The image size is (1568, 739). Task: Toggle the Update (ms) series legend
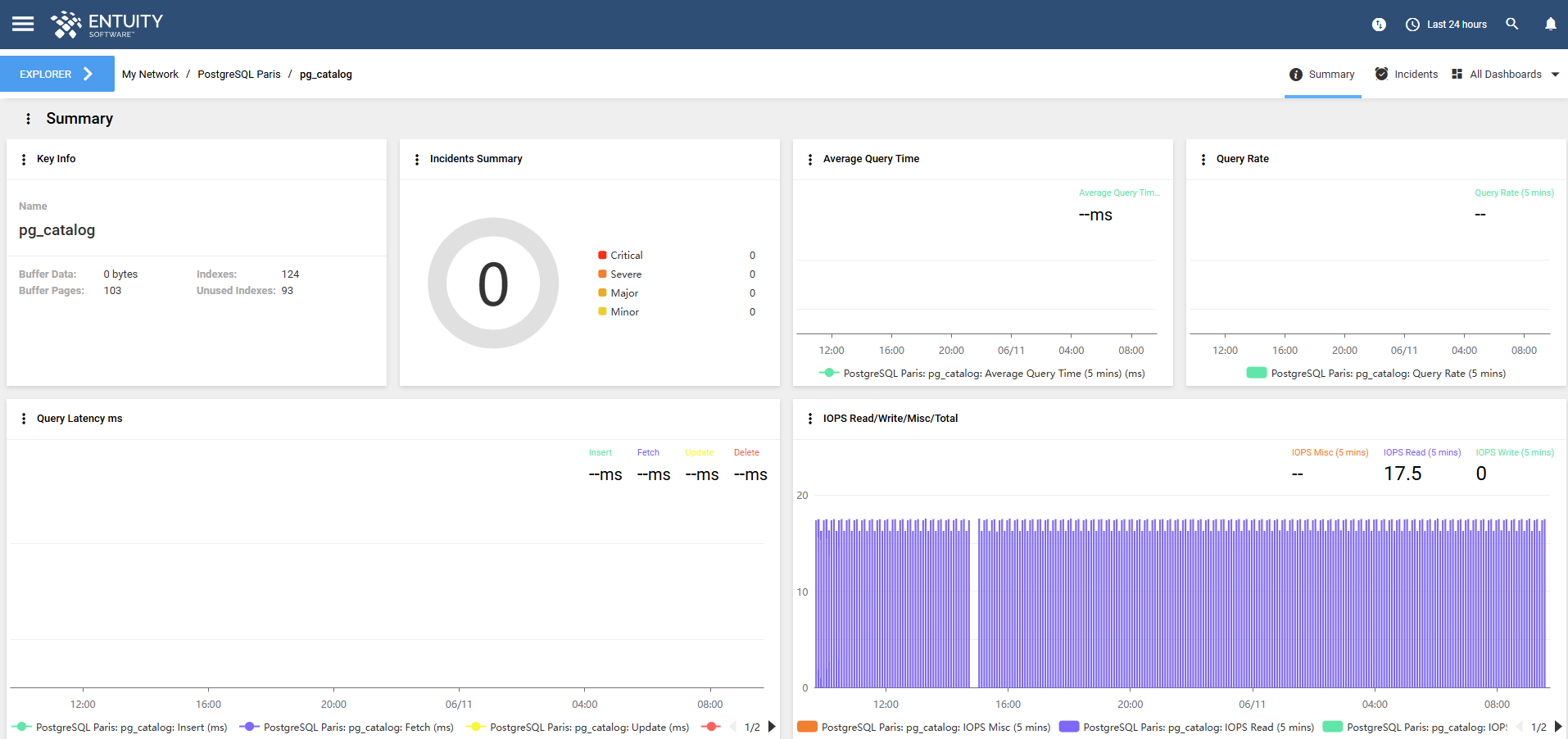point(578,727)
